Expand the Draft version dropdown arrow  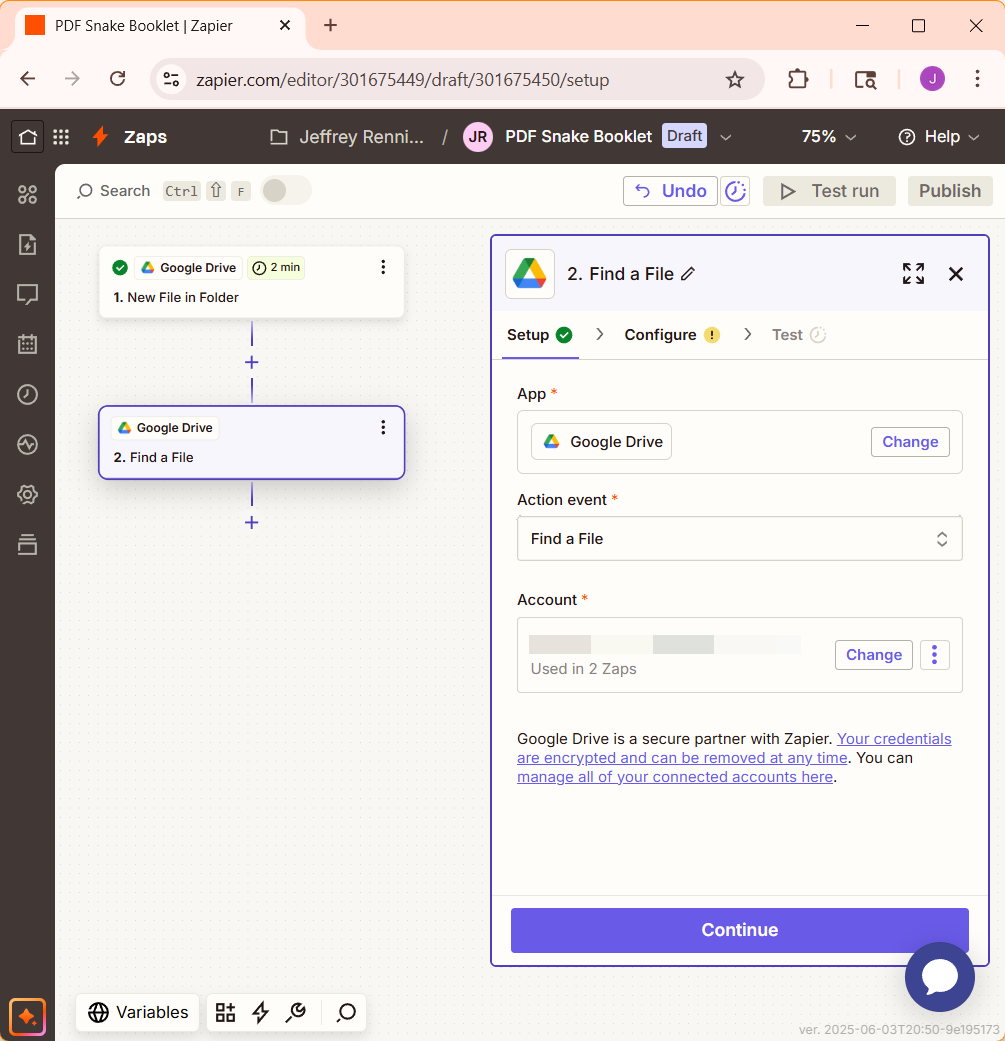pyautogui.click(x=726, y=137)
